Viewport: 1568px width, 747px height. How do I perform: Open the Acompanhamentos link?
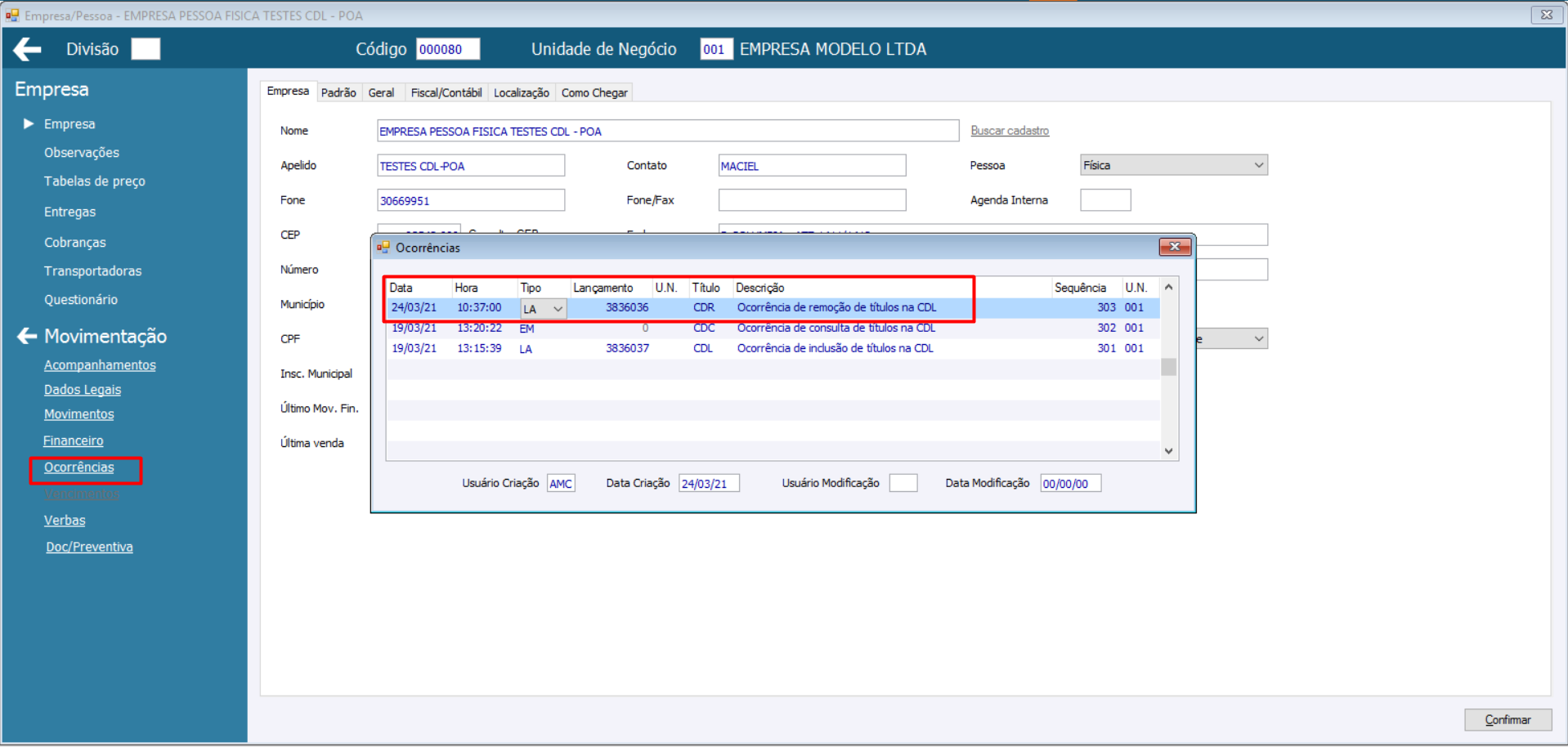point(100,365)
